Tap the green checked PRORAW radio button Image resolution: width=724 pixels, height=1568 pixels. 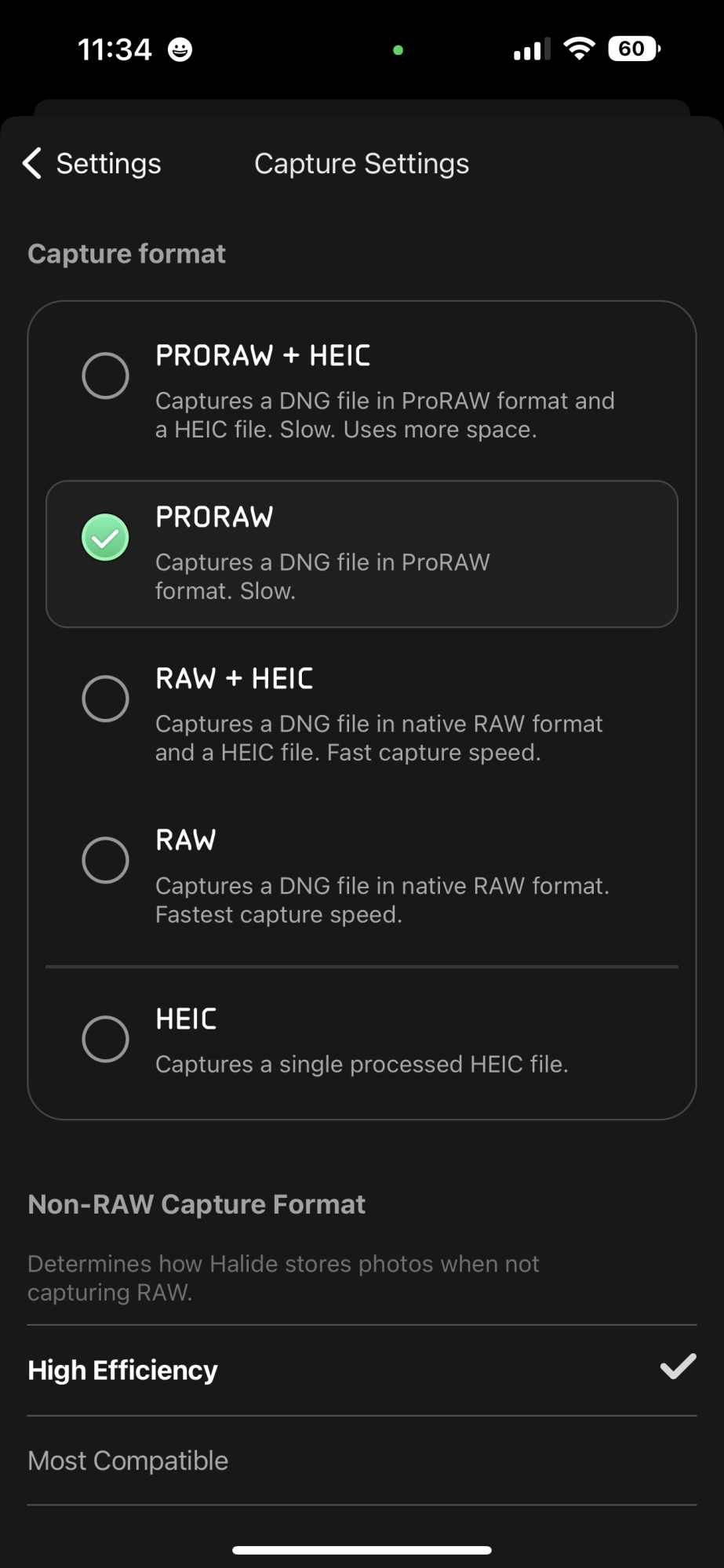click(x=105, y=537)
